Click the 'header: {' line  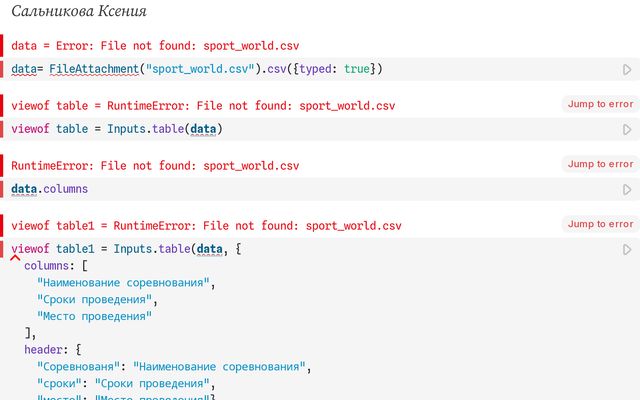coord(53,349)
